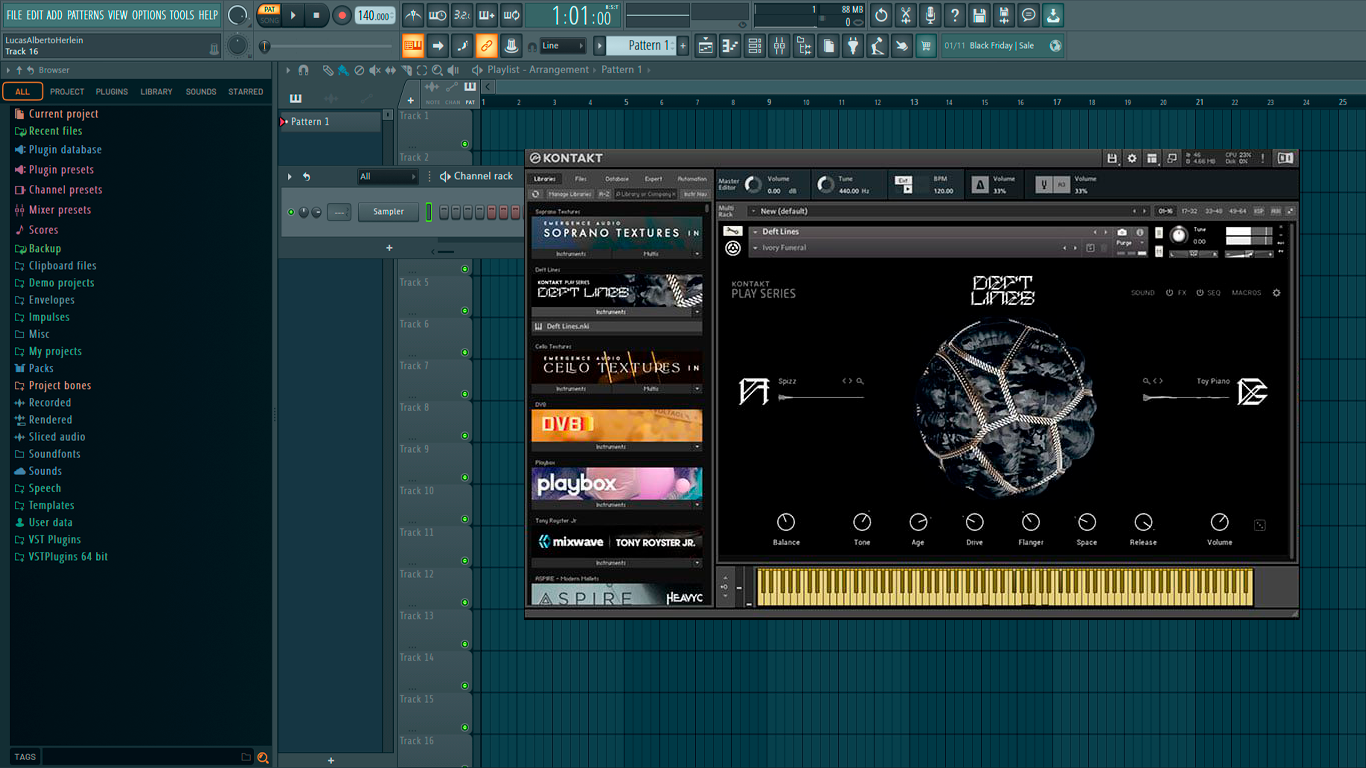Click the microphone one-click recording icon
Viewport: 1366px width, 768px height.
[x=930, y=16]
